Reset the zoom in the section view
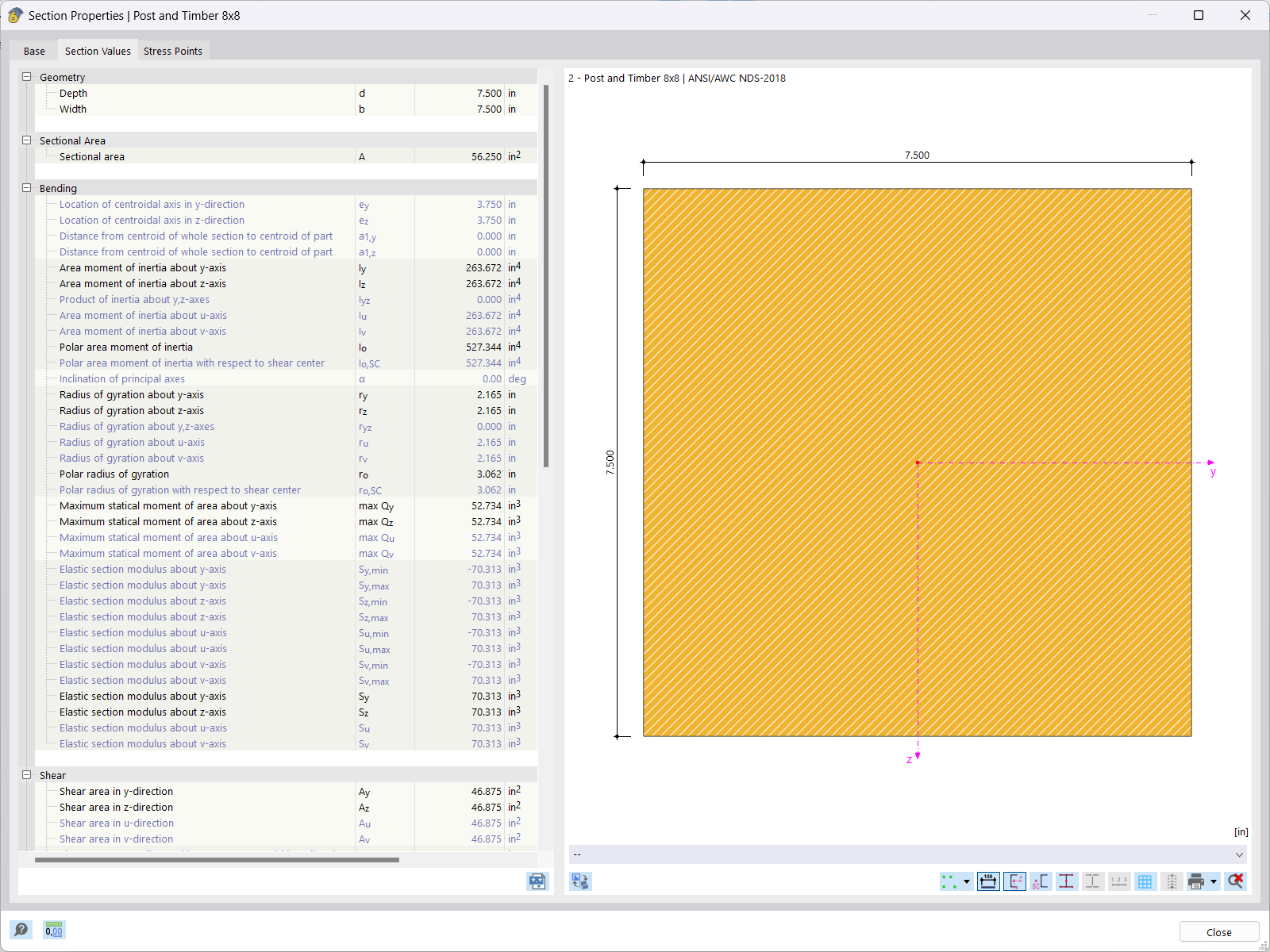Viewport: 1270px width, 952px height. 1235,881
